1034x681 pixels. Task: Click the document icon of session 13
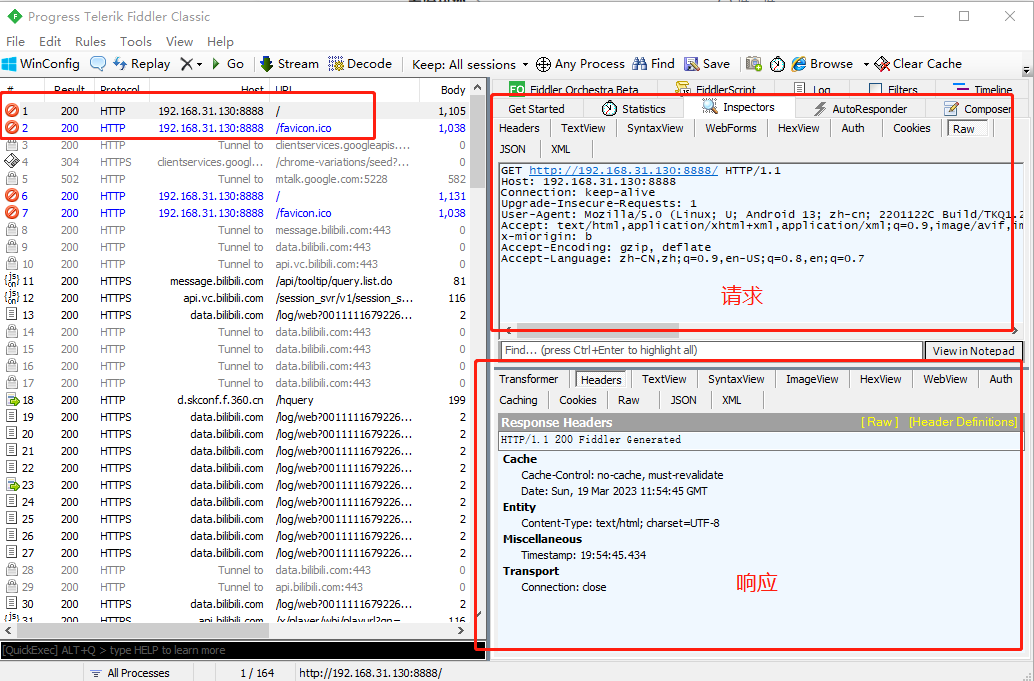click(11, 314)
